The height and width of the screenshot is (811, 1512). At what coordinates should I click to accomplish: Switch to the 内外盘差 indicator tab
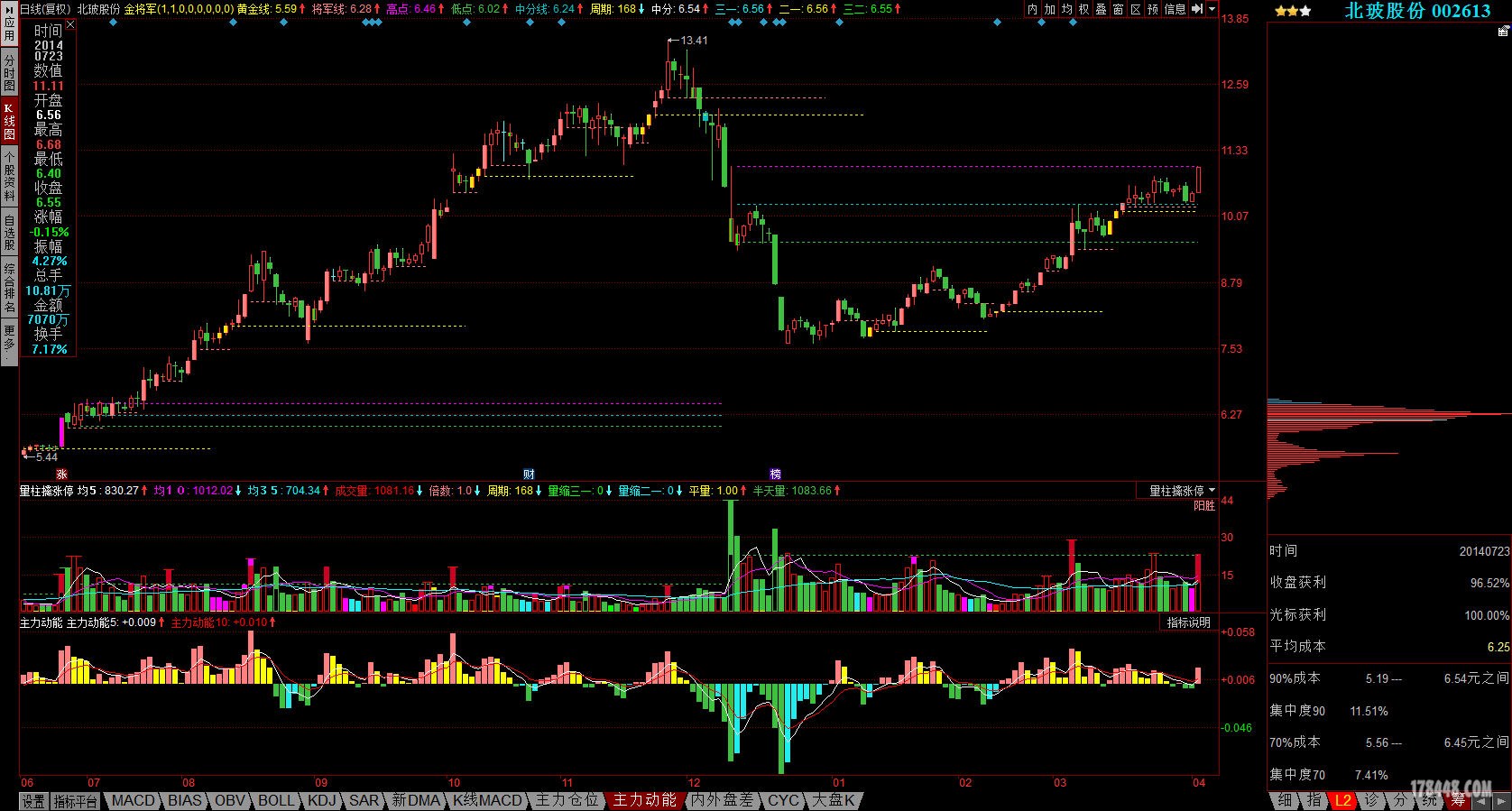click(x=723, y=800)
